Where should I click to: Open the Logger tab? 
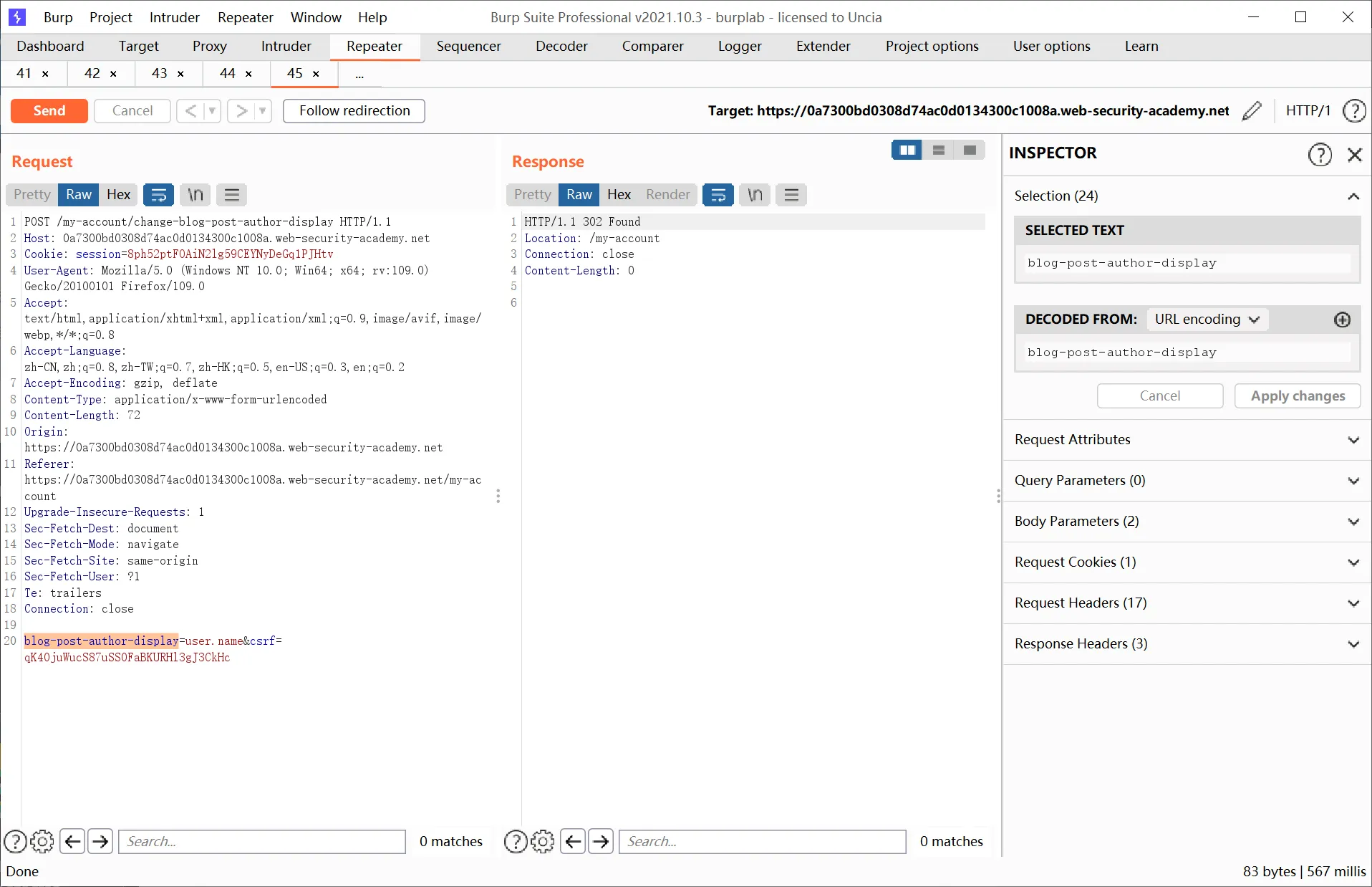click(x=740, y=47)
